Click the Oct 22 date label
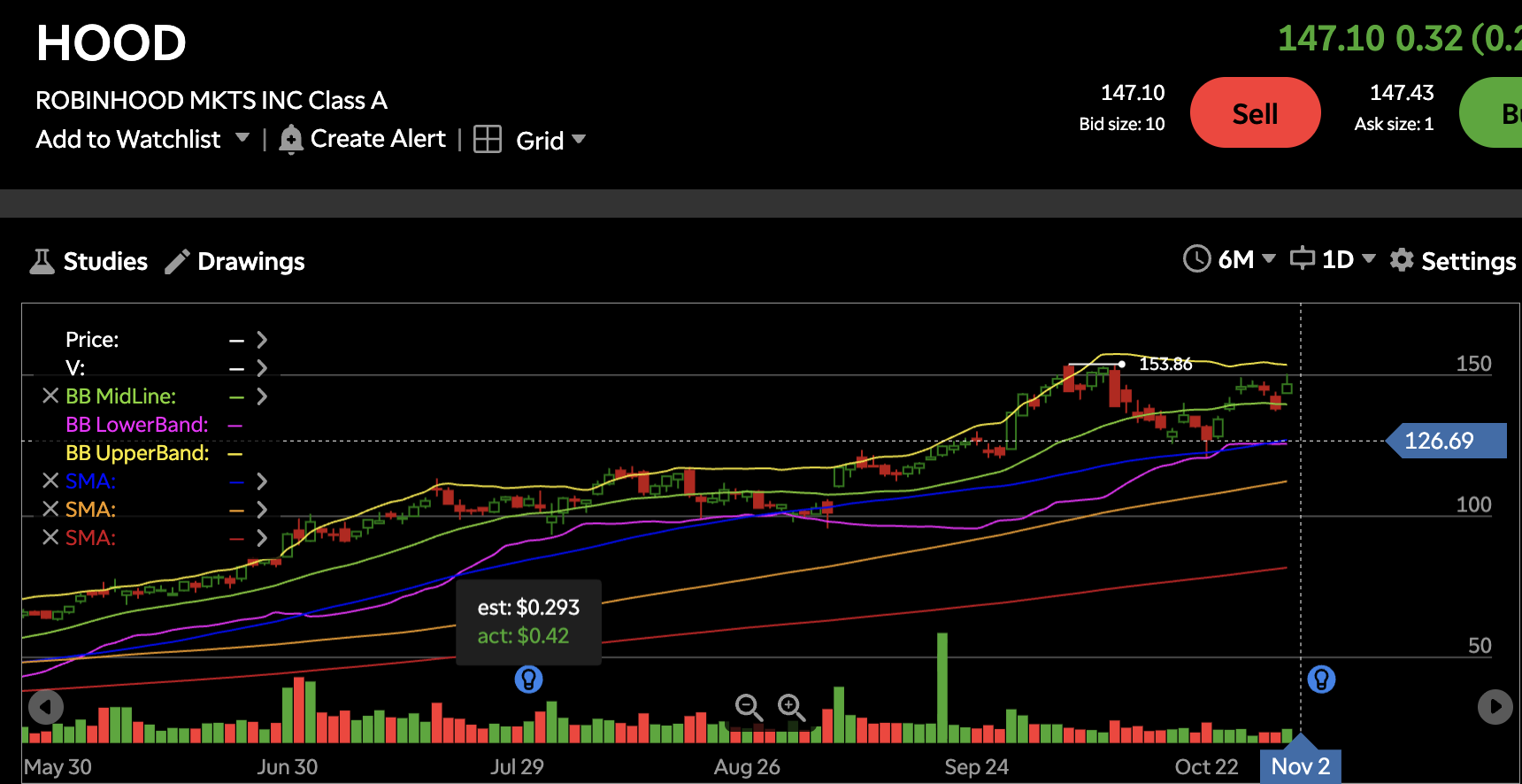 1206,767
